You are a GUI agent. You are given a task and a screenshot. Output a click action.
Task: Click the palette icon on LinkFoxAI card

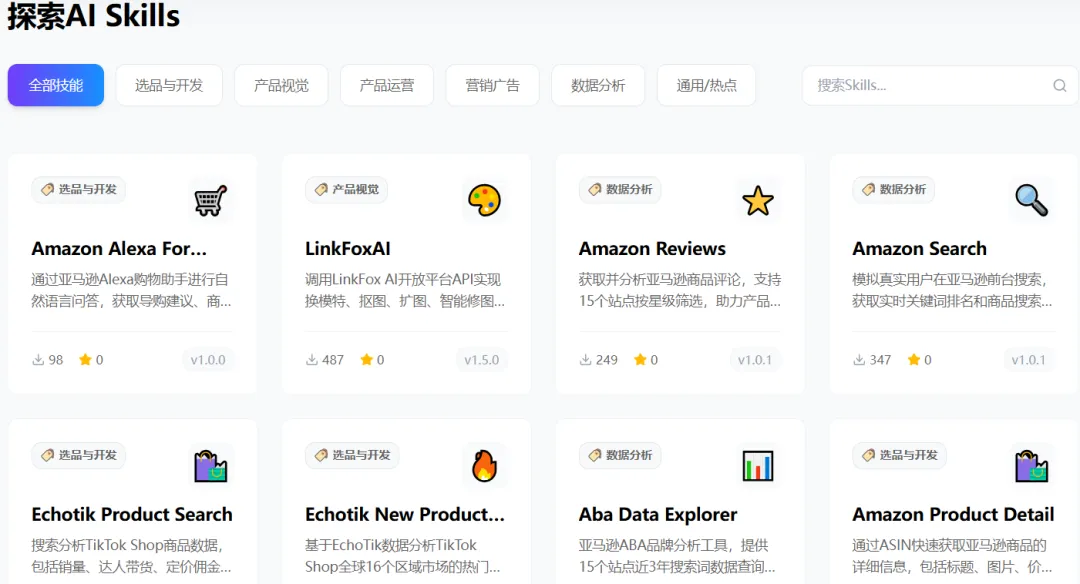pos(484,200)
